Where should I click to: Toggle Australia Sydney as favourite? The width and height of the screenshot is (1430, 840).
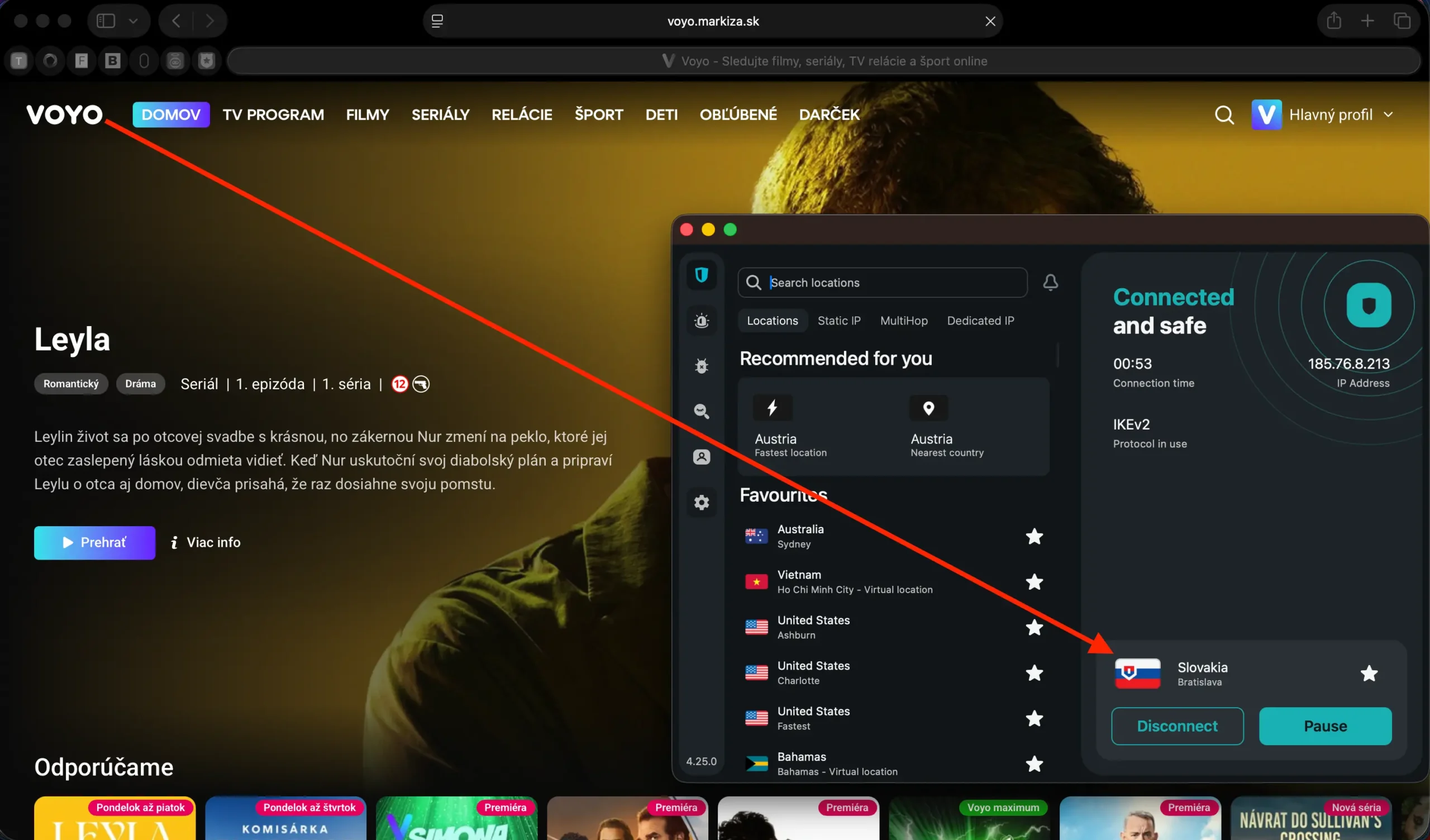pyautogui.click(x=1034, y=536)
